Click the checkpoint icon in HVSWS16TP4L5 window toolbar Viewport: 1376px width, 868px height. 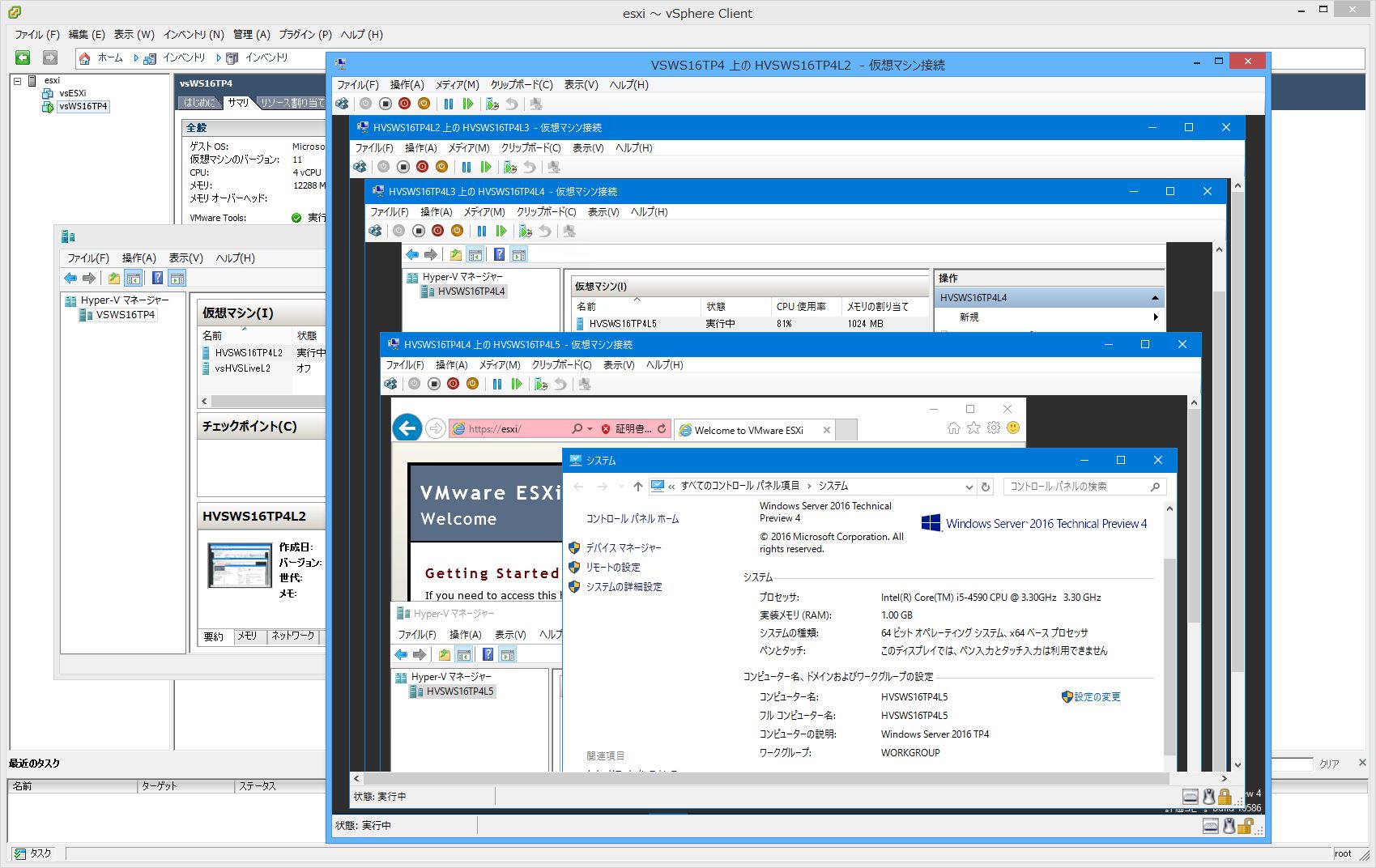[541, 384]
